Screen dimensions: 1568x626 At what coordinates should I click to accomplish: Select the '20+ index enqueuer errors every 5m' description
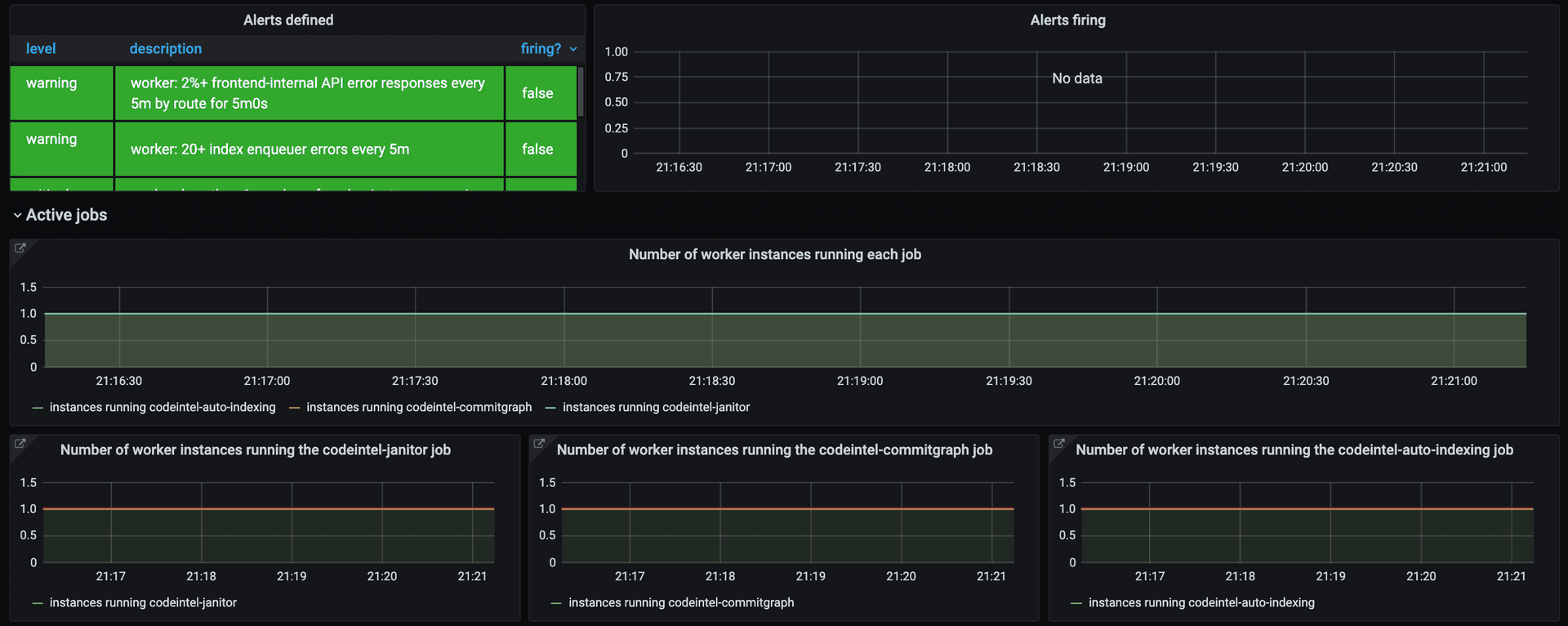pos(310,149)
